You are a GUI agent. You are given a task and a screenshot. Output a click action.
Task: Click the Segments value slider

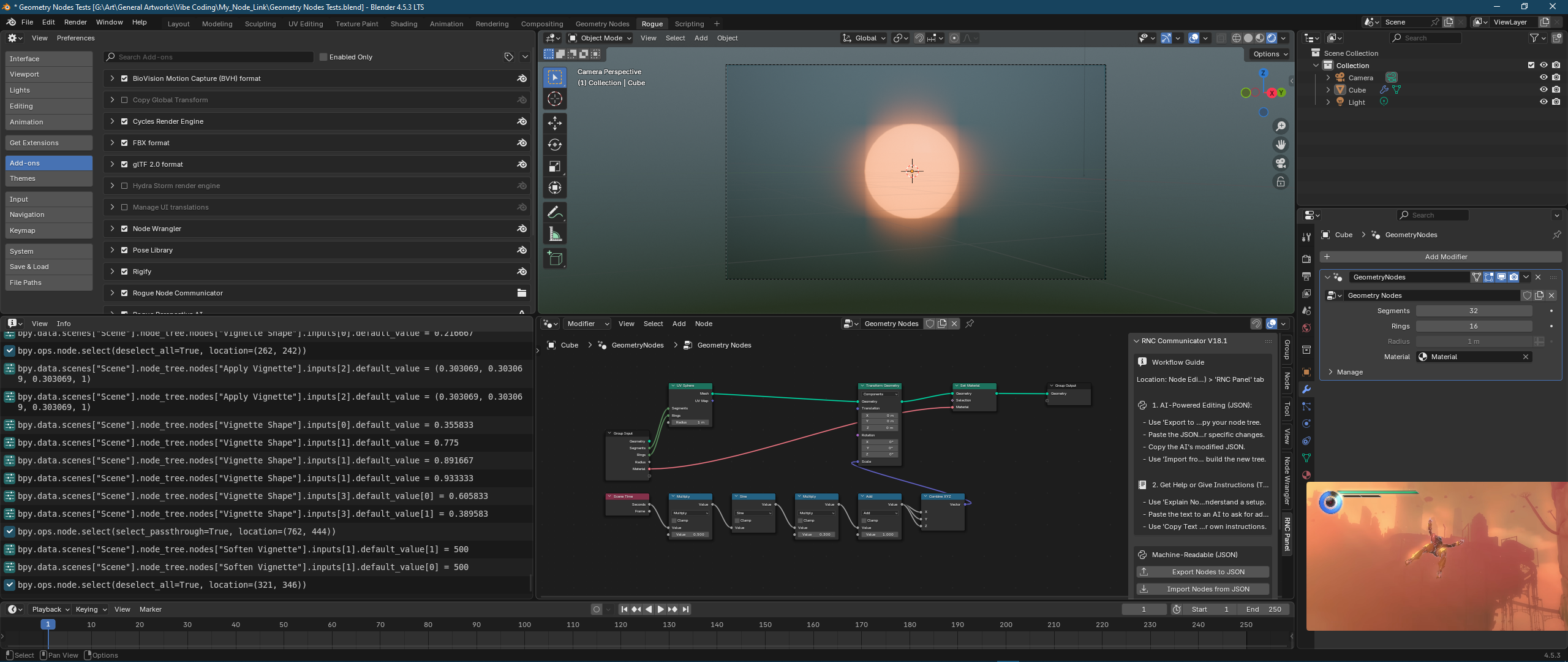click(1473, 311)
